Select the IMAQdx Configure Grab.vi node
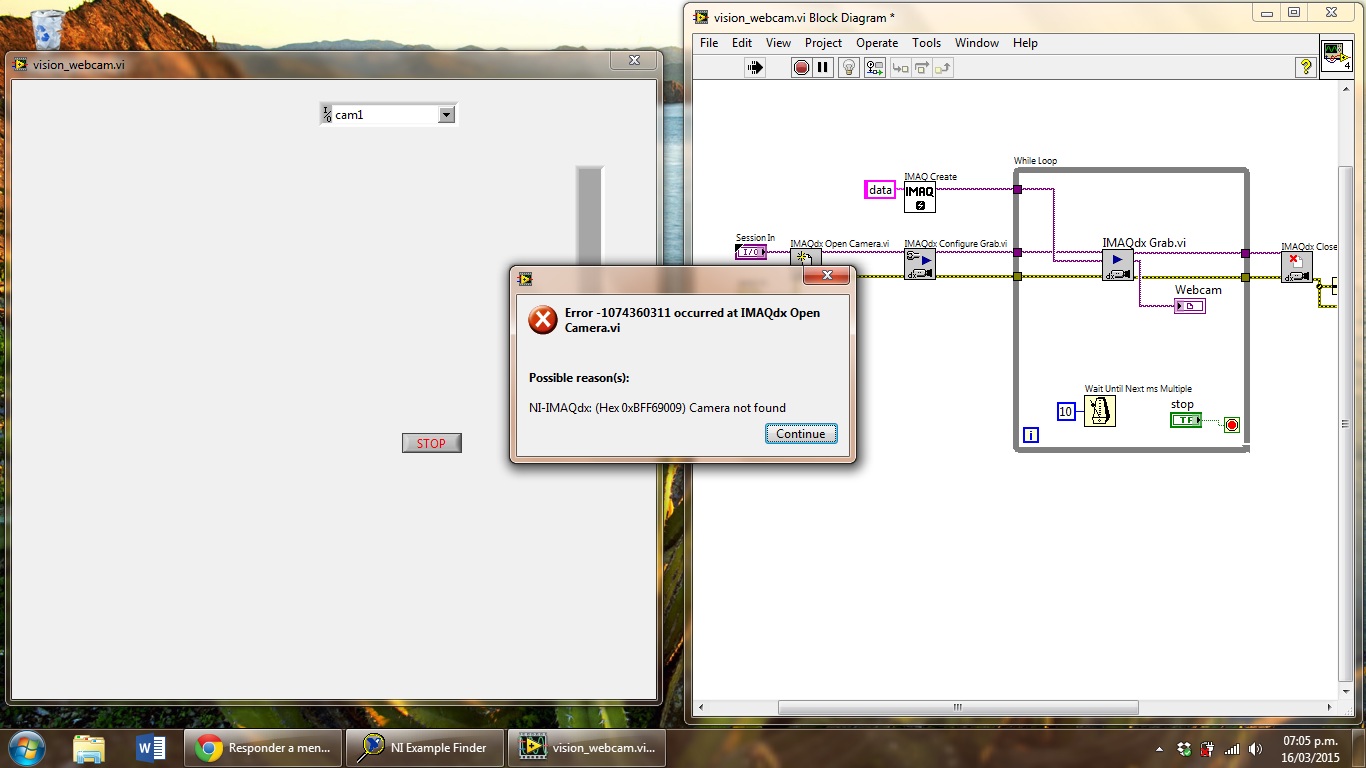Viewport: 1366px width, 768px height. point(920,265)
